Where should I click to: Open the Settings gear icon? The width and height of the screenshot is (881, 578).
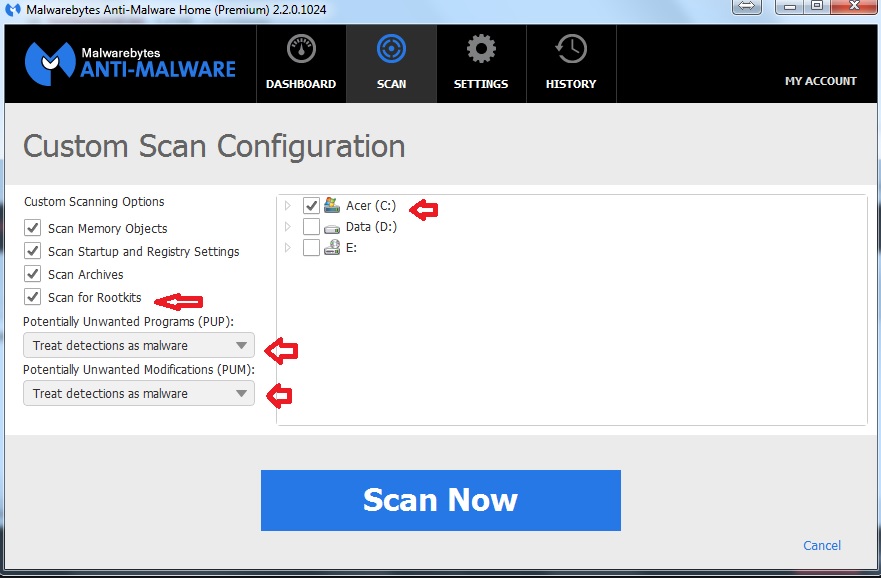click(x=481, y=50)
